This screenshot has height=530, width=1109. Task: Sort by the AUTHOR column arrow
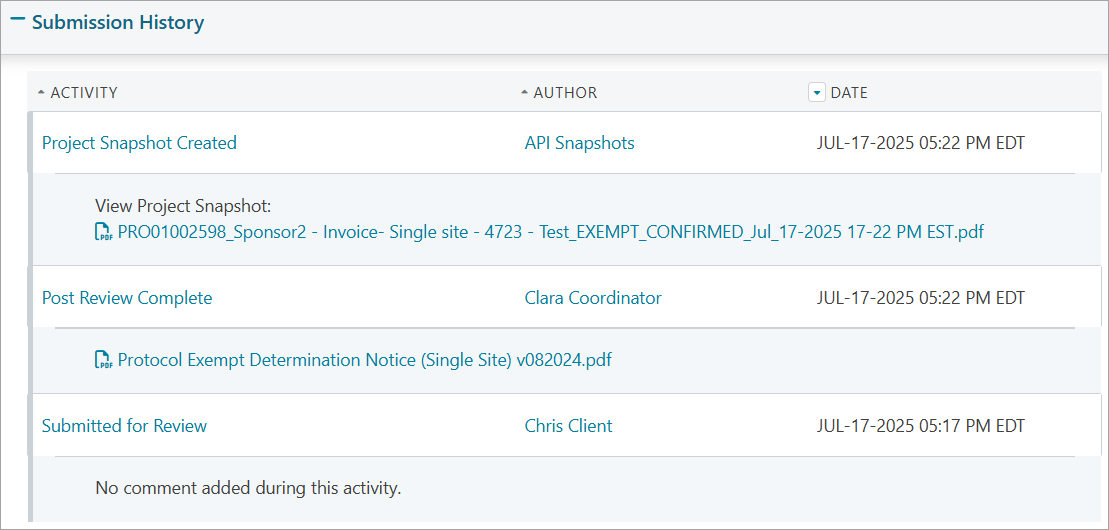pyautogui.click(x=524, y=93)
